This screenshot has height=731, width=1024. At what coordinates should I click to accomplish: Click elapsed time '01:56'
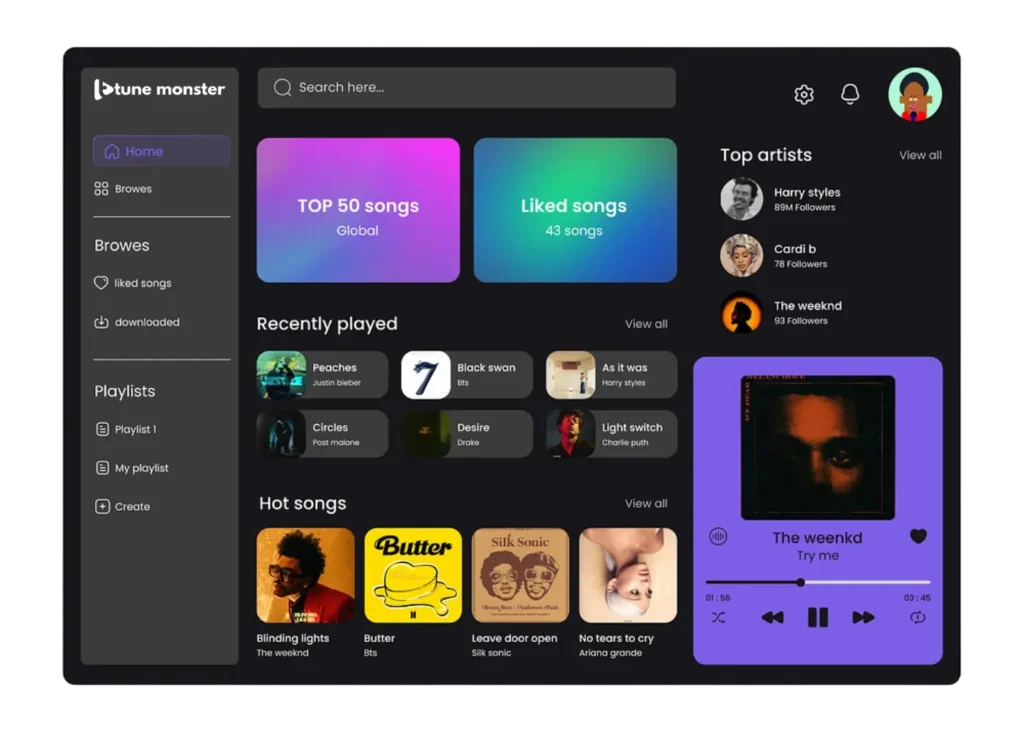click(718, 598)
